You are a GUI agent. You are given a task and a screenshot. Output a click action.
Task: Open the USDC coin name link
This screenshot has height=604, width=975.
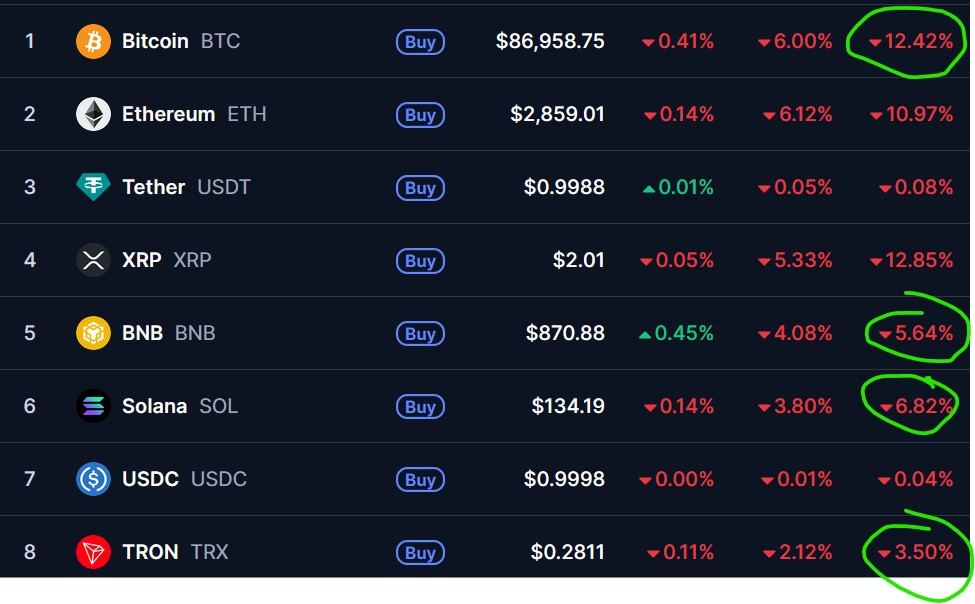click(150, 479)
